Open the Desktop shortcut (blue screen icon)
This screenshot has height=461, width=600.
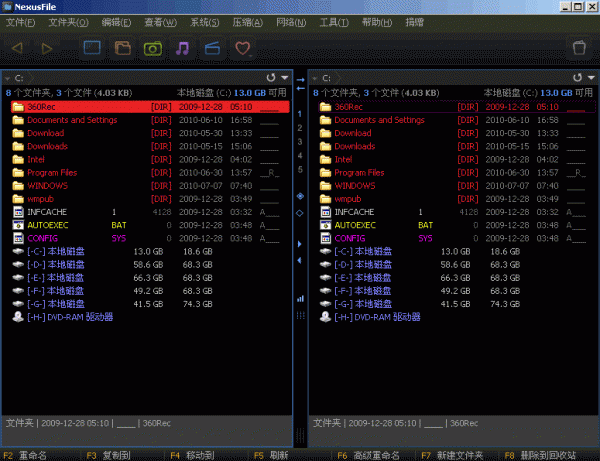92,48
